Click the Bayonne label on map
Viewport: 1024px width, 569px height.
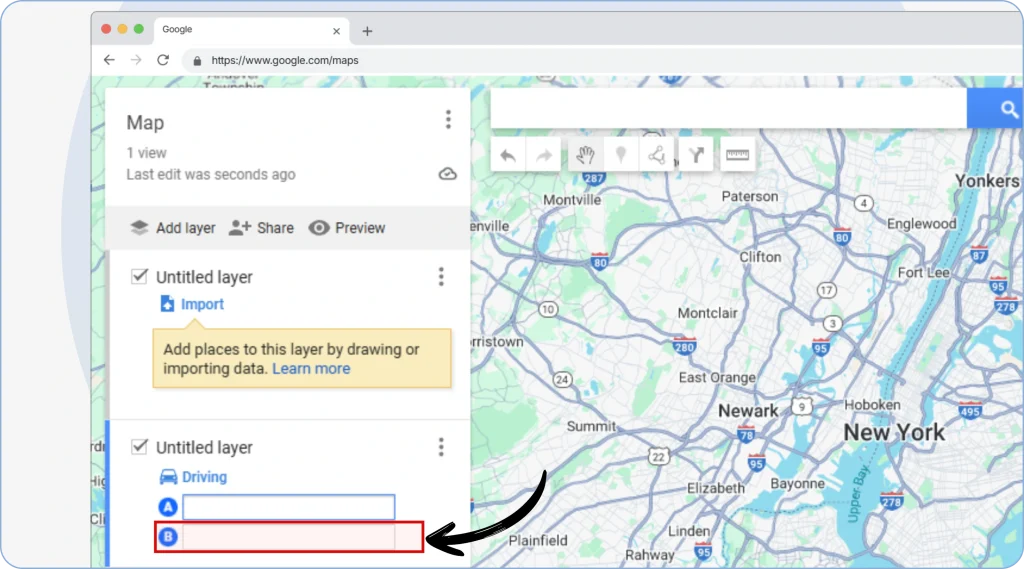pyautogui.click(x=797, y=483)
